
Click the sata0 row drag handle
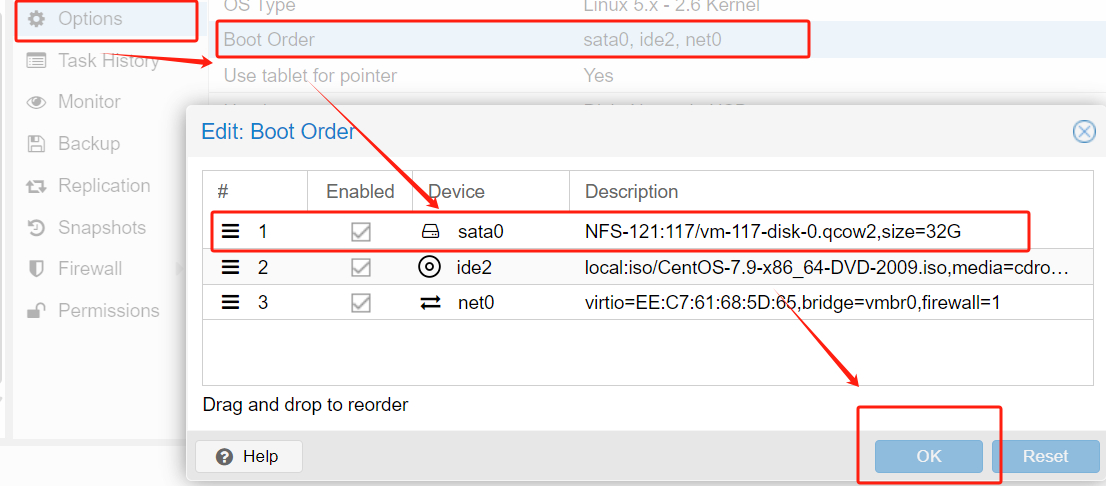(x=230, y=231)
